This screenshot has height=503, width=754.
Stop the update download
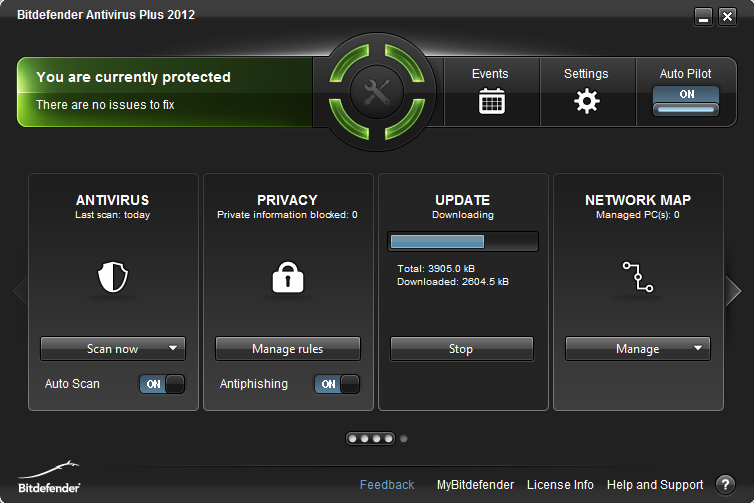tap(462, 349)
